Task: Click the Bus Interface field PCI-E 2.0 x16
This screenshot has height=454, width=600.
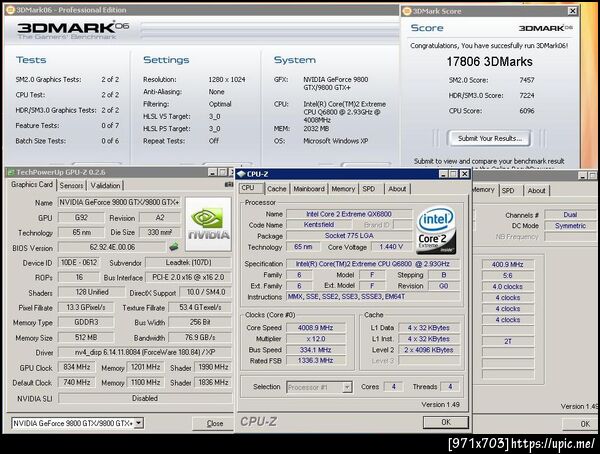Action: click(188, 277)
